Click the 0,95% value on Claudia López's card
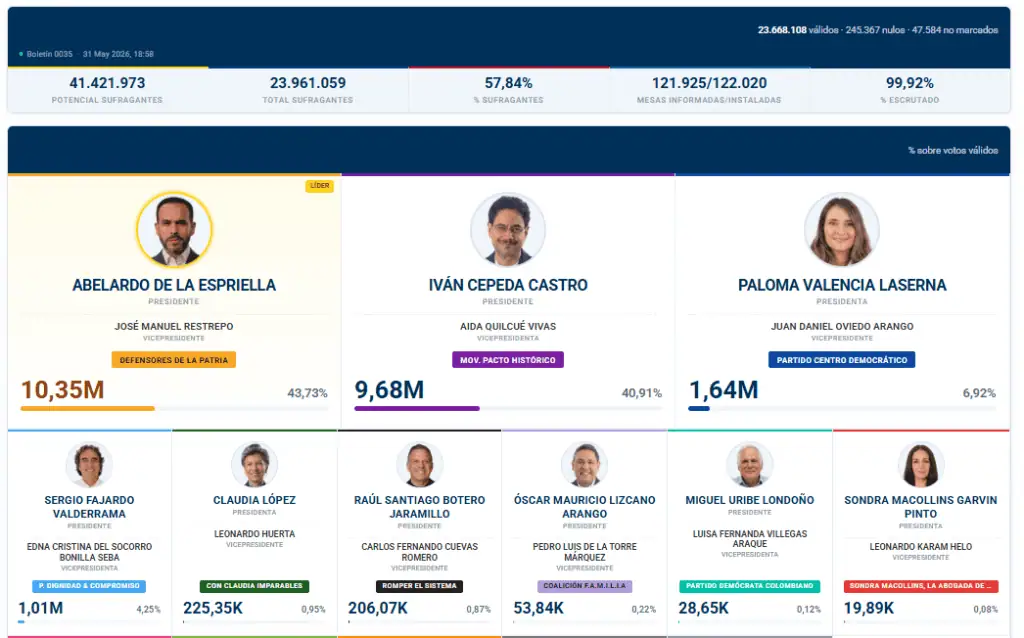 [313, 609]
